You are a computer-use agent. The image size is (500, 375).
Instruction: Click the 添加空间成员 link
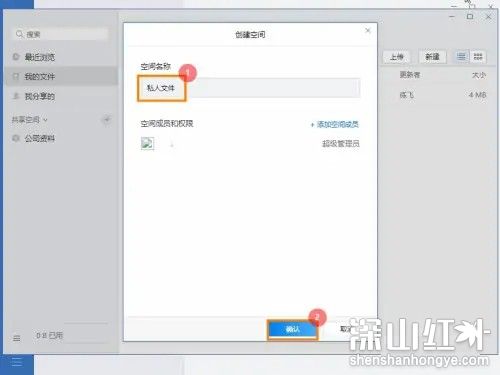335,124
